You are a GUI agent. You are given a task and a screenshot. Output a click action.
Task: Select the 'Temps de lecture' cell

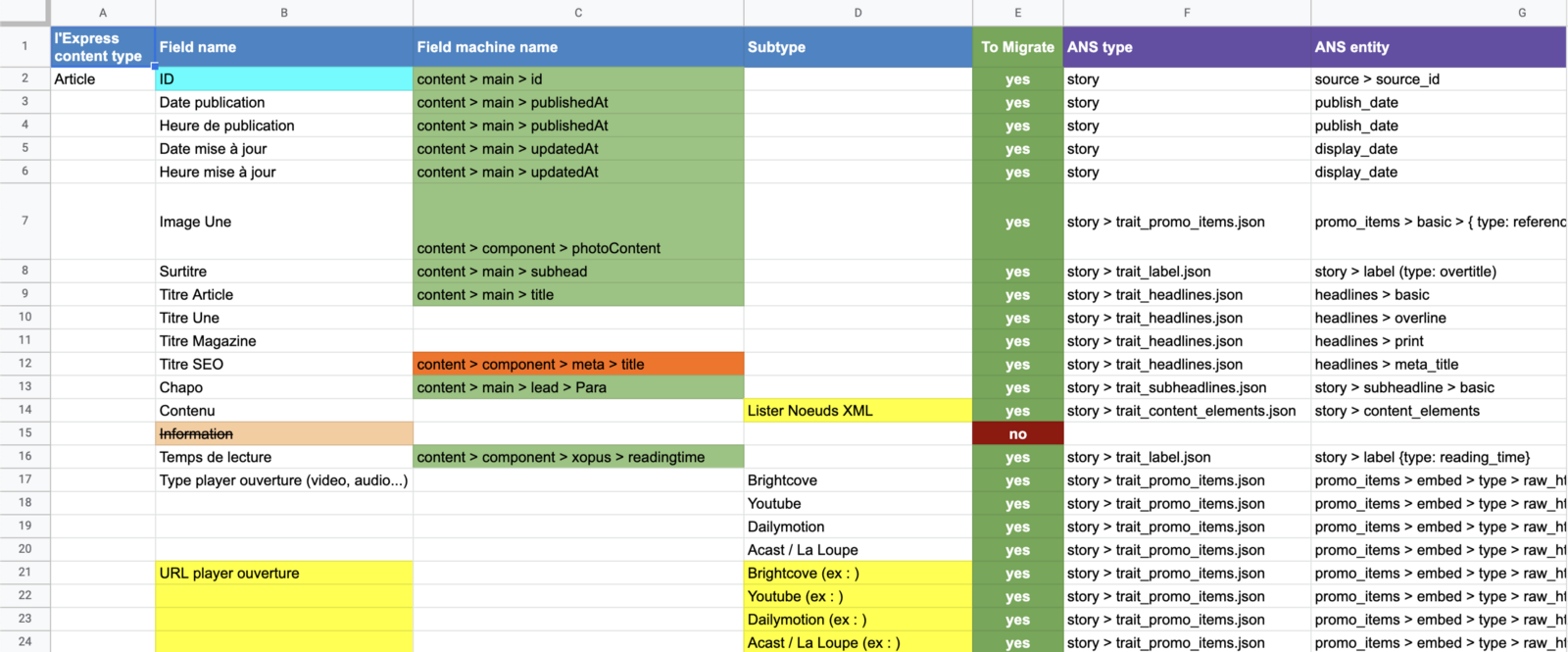[284, 457]
